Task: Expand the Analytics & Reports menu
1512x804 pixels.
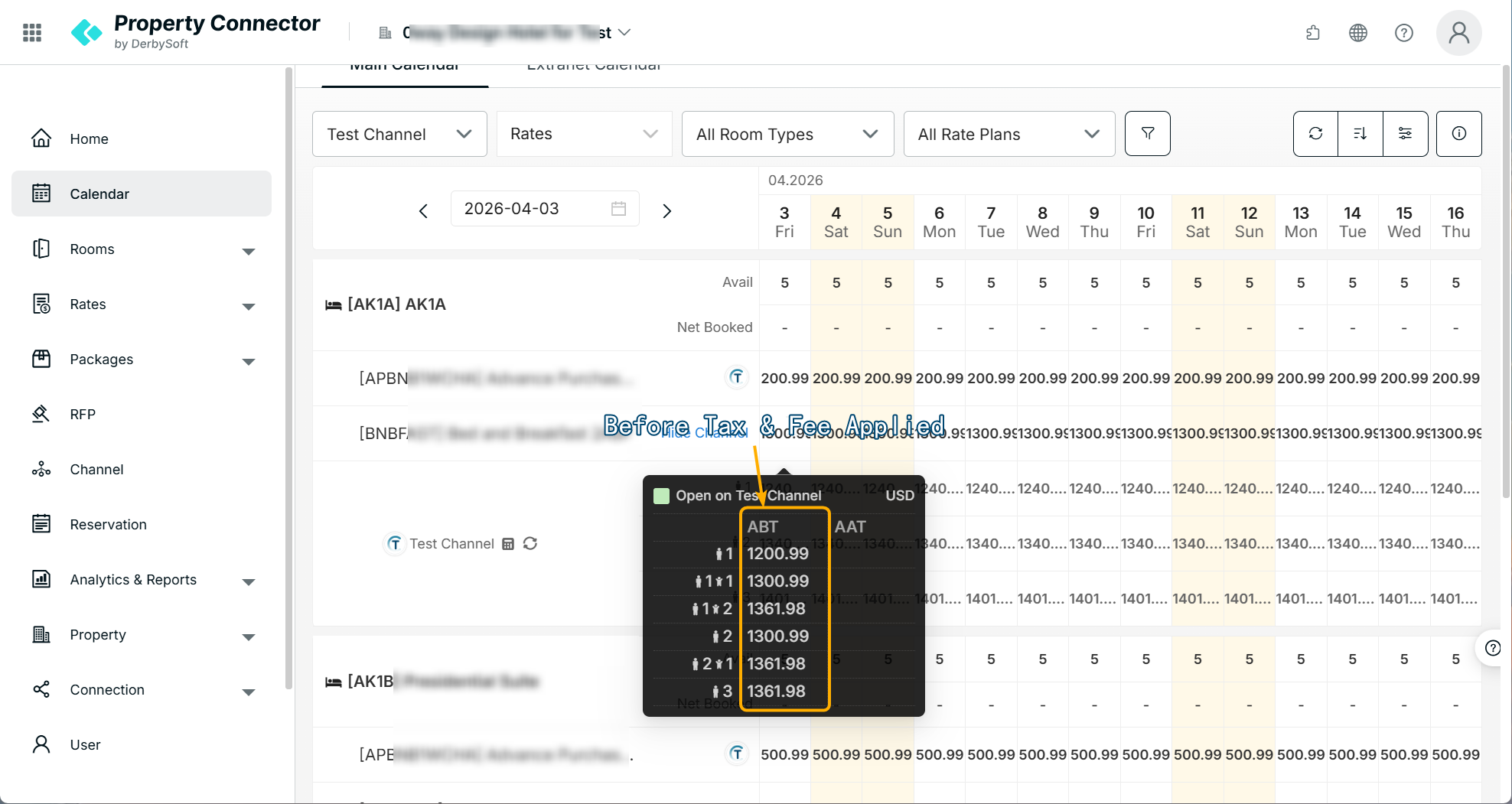Action: coord(249,581)
